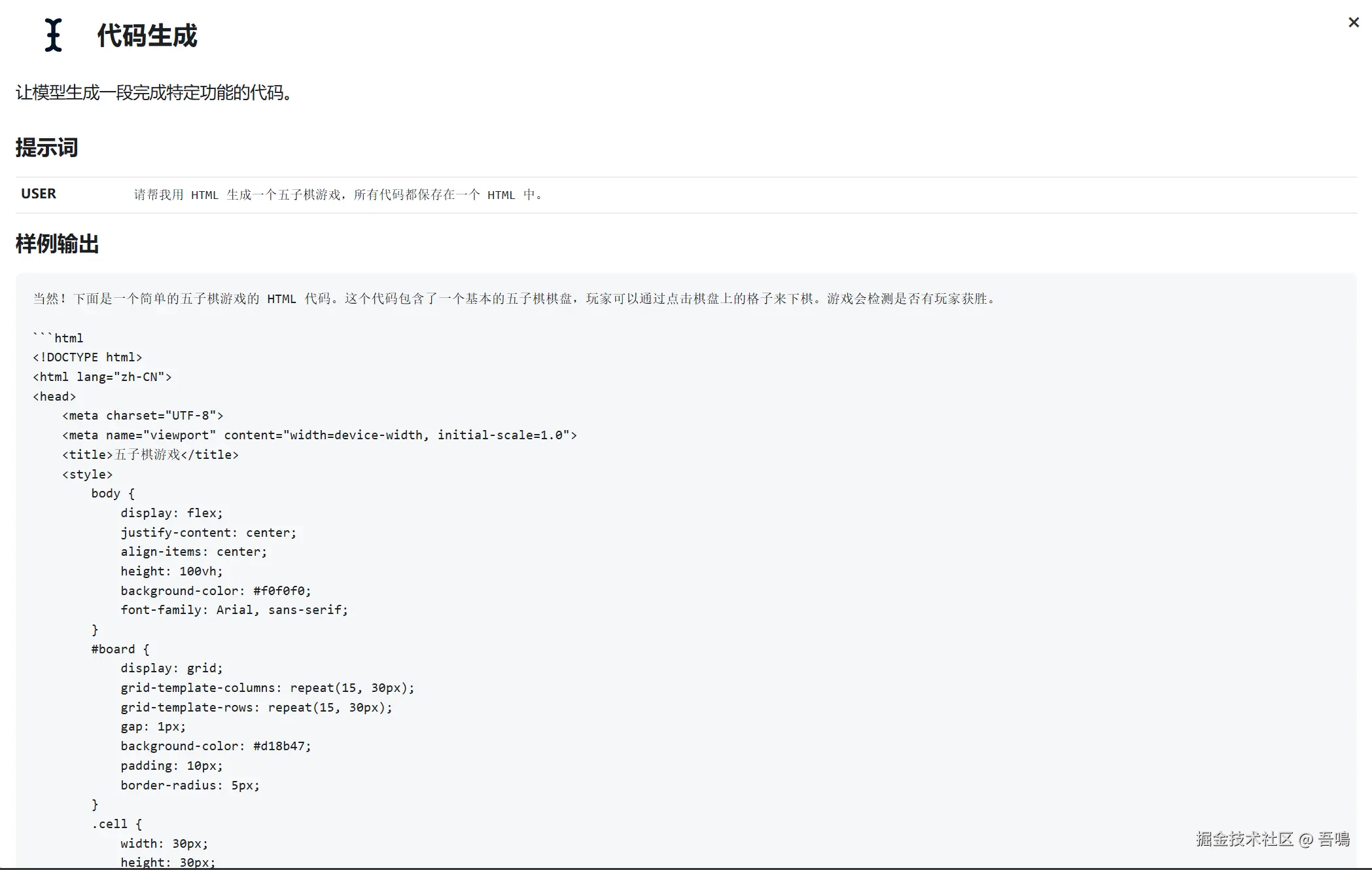Click the code generation cursor icon
Screen dimensions: 1372x870
54,35
